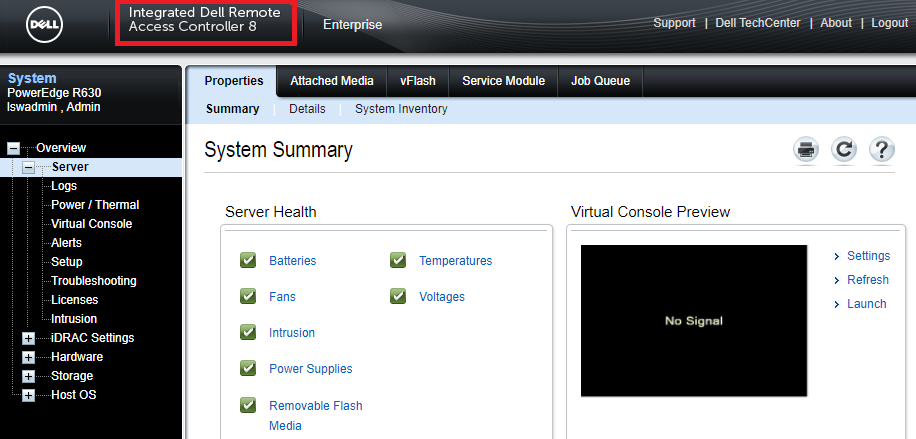
Task: Select iDRAC Settings tree item
Action: pyautogui.click(x=92, y=338)
